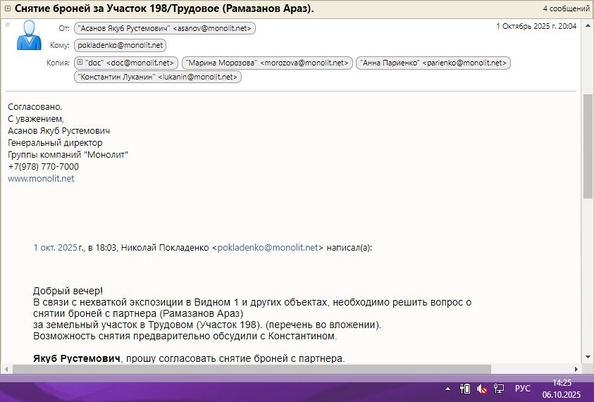Open the www.monolit.net link in the signature
The width and height of the screenshot is (594, 402).
[41, 179]
